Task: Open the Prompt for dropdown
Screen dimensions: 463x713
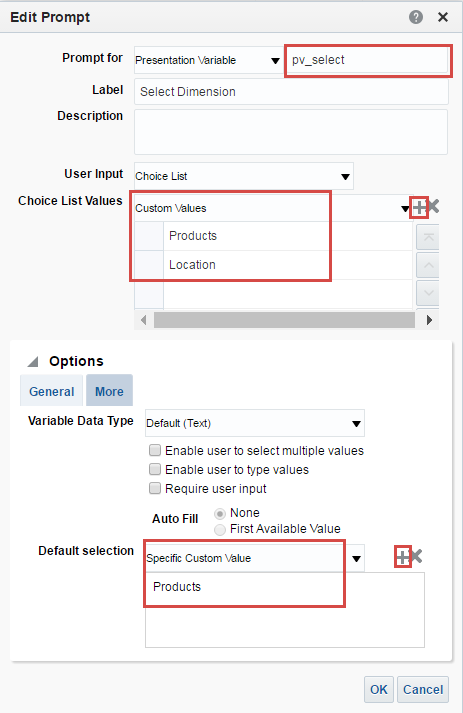Action: [x=208, y=60]
